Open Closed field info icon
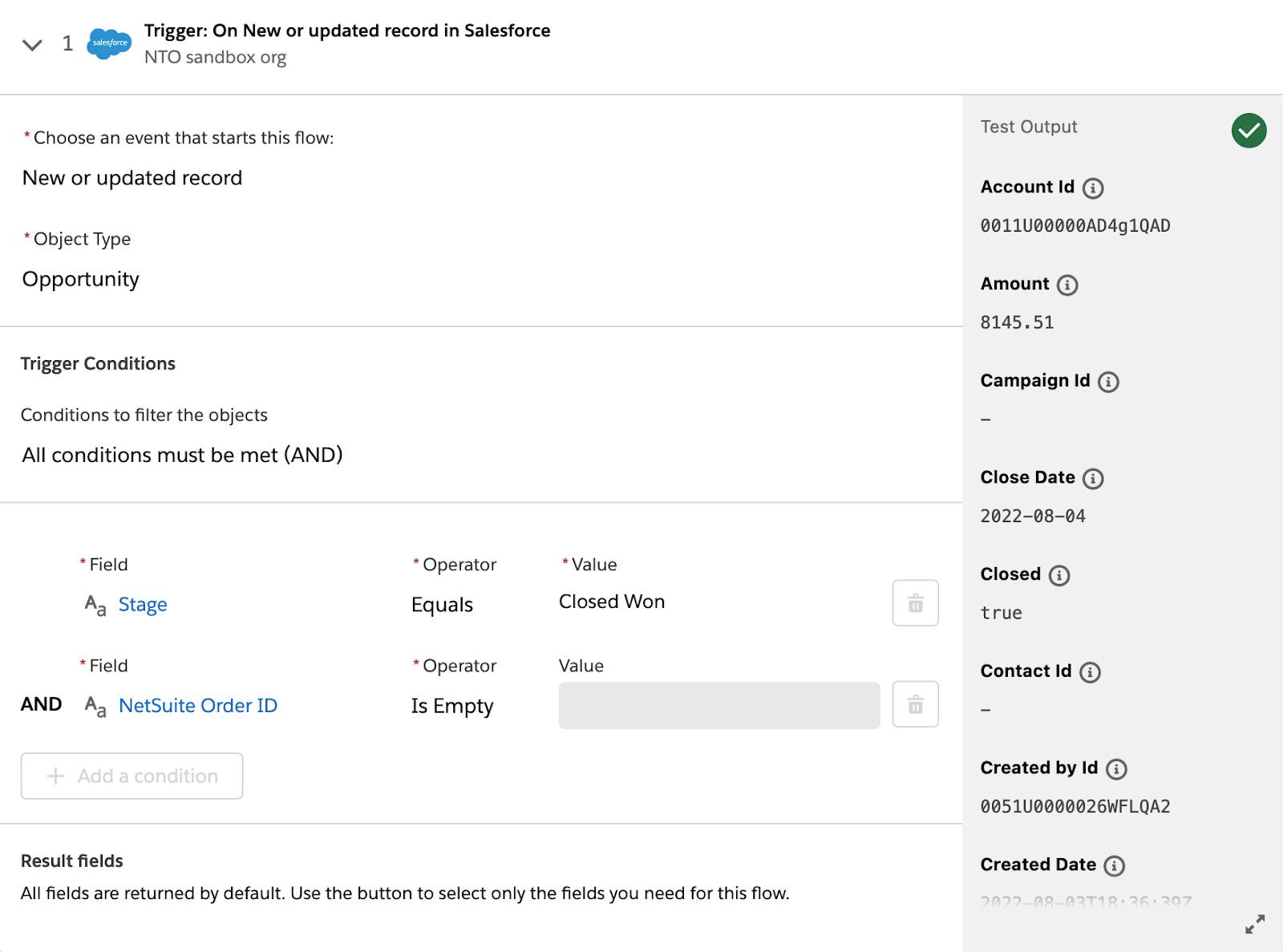Screen dimensions: 1283x952 pyautogui.click(x=1059, y=576)
